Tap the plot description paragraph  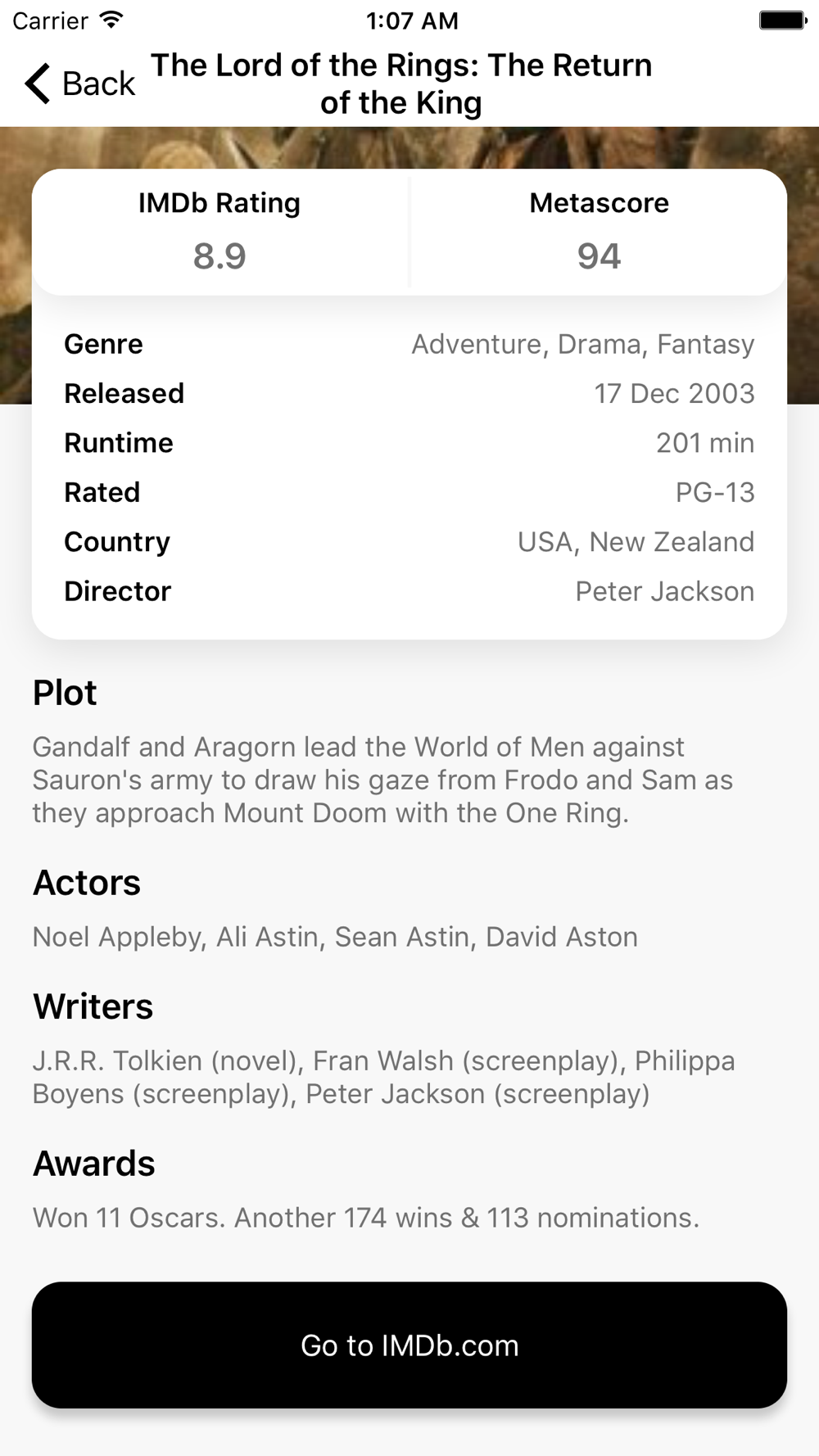click(382, 780)
